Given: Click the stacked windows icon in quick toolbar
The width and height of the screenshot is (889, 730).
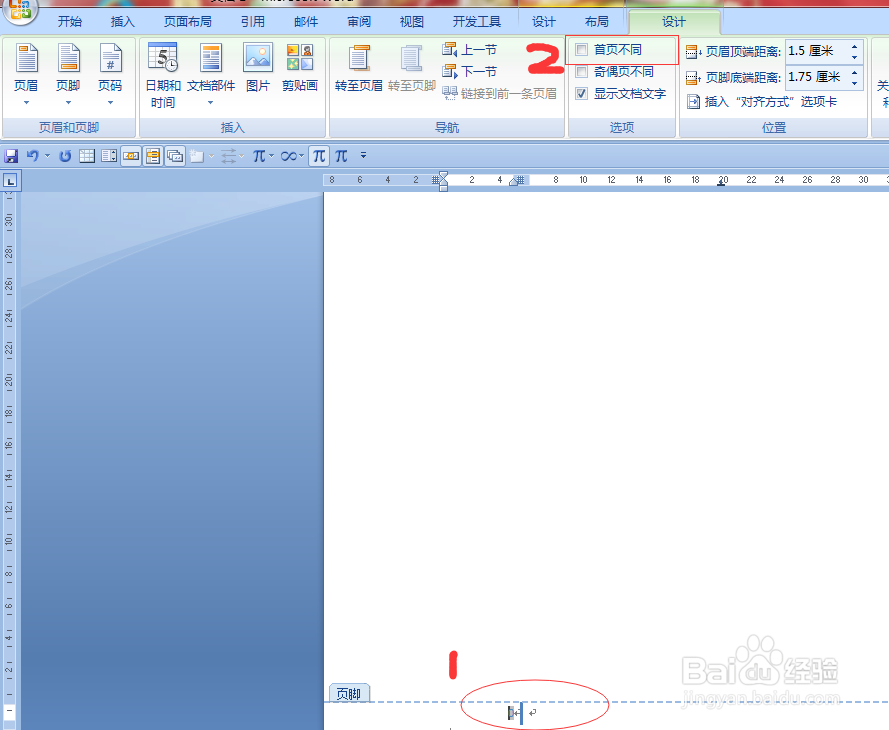Looking at the screenshot, I should tap(175, 156).
